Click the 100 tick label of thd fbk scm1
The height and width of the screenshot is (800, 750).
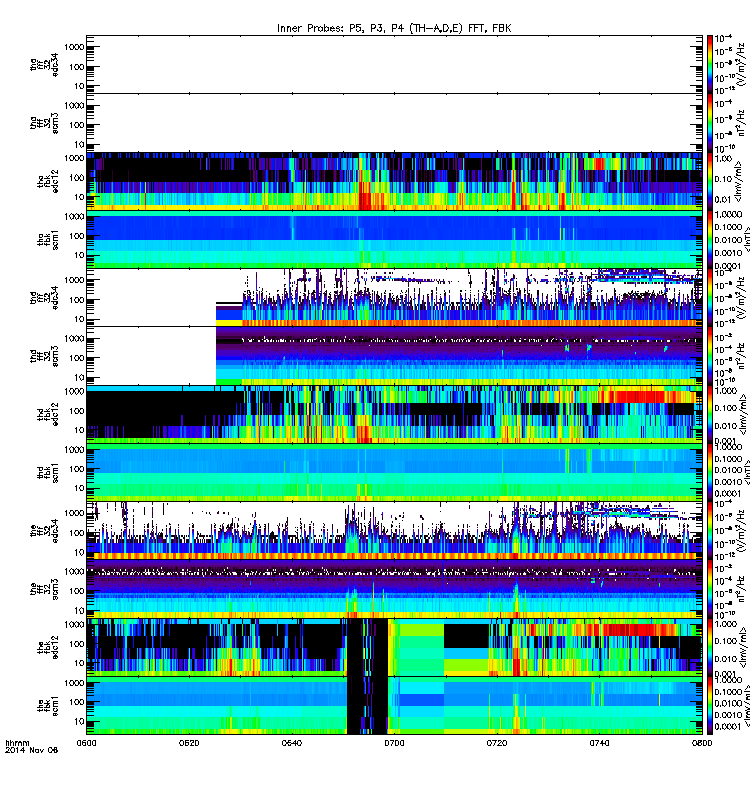tap(77, 469)
